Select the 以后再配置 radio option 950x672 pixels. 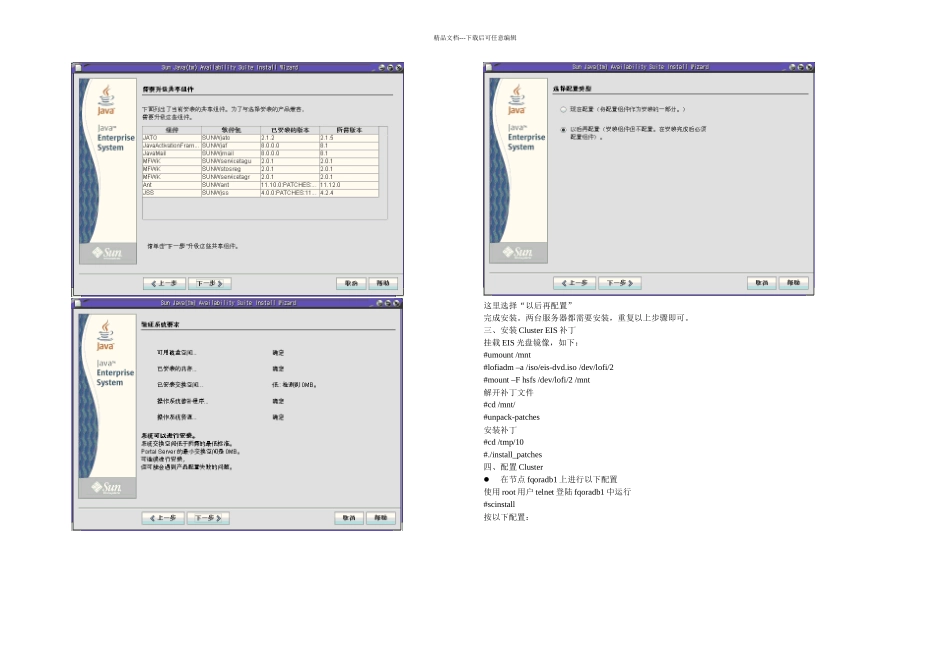(x=562, y=129)
